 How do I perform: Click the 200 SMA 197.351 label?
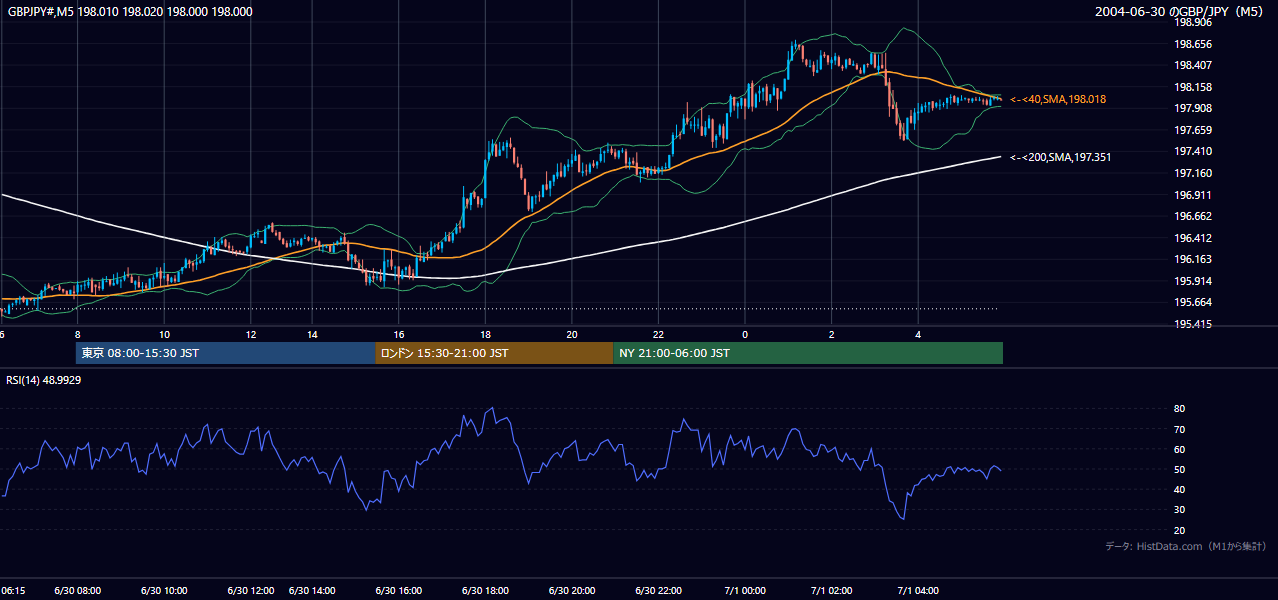pyautogui.click(x=1060, y=157)
